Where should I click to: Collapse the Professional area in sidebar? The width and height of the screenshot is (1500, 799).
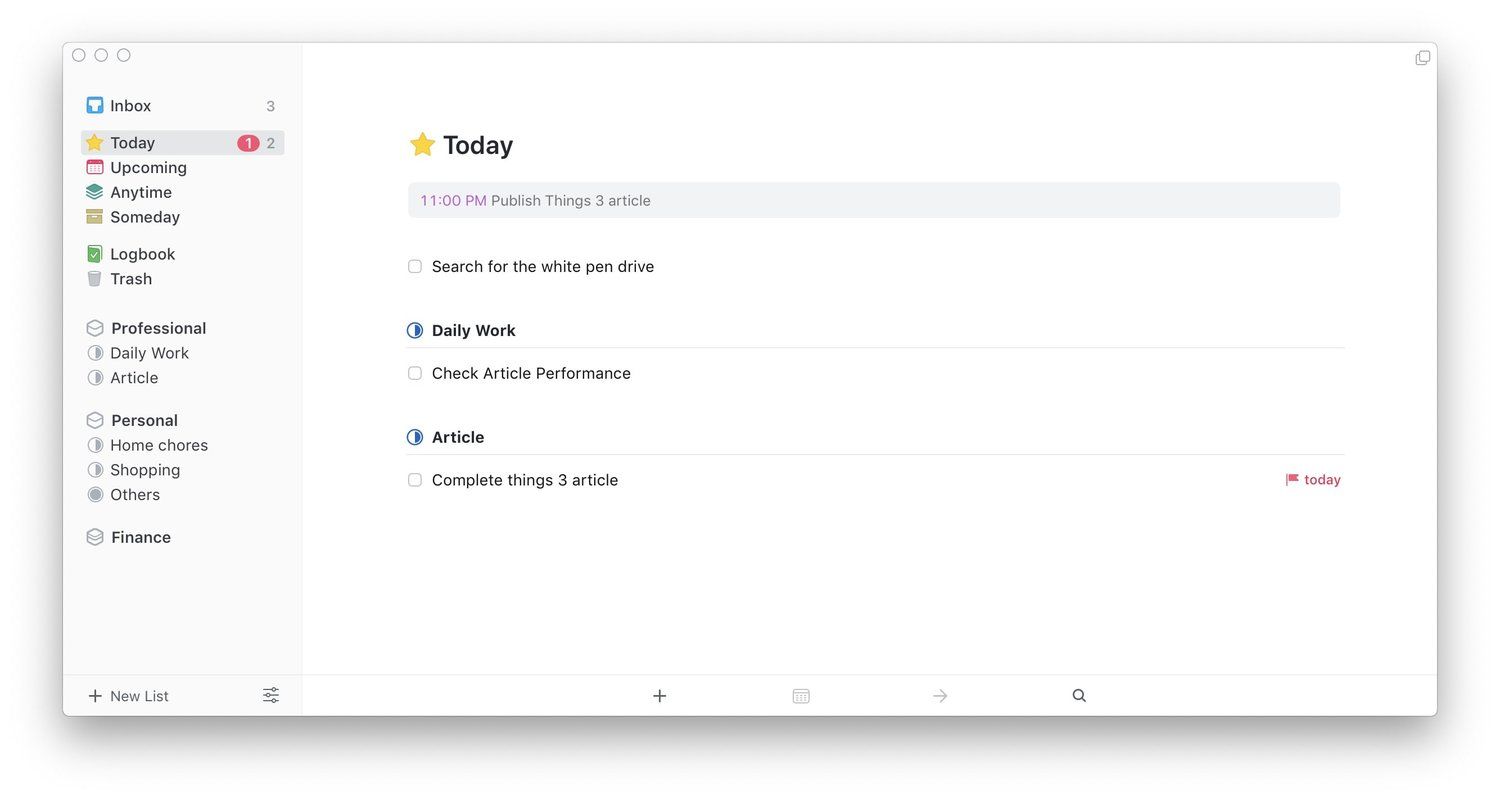[157, 328]
